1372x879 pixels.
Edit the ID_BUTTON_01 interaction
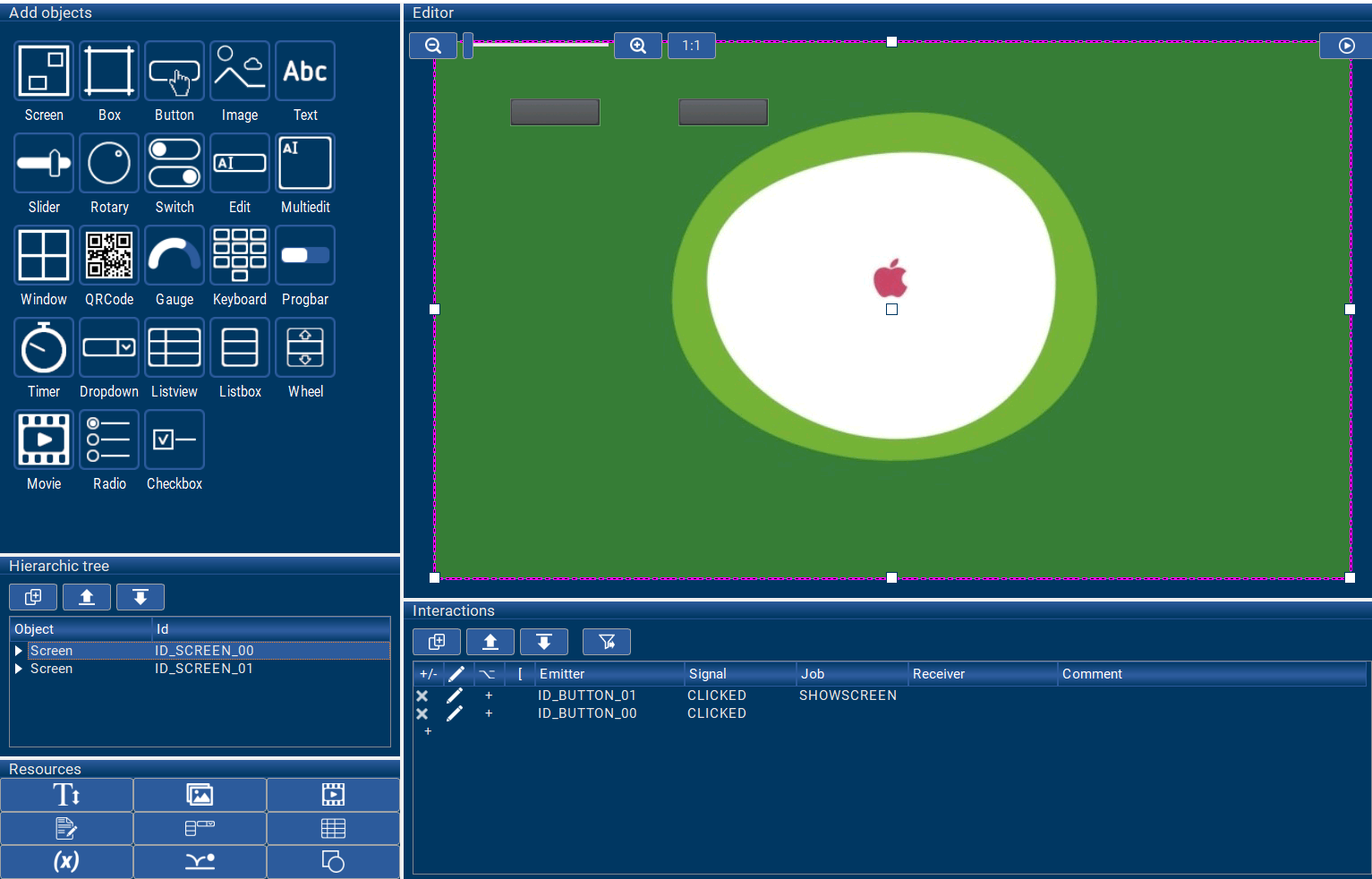coord(455,696)
